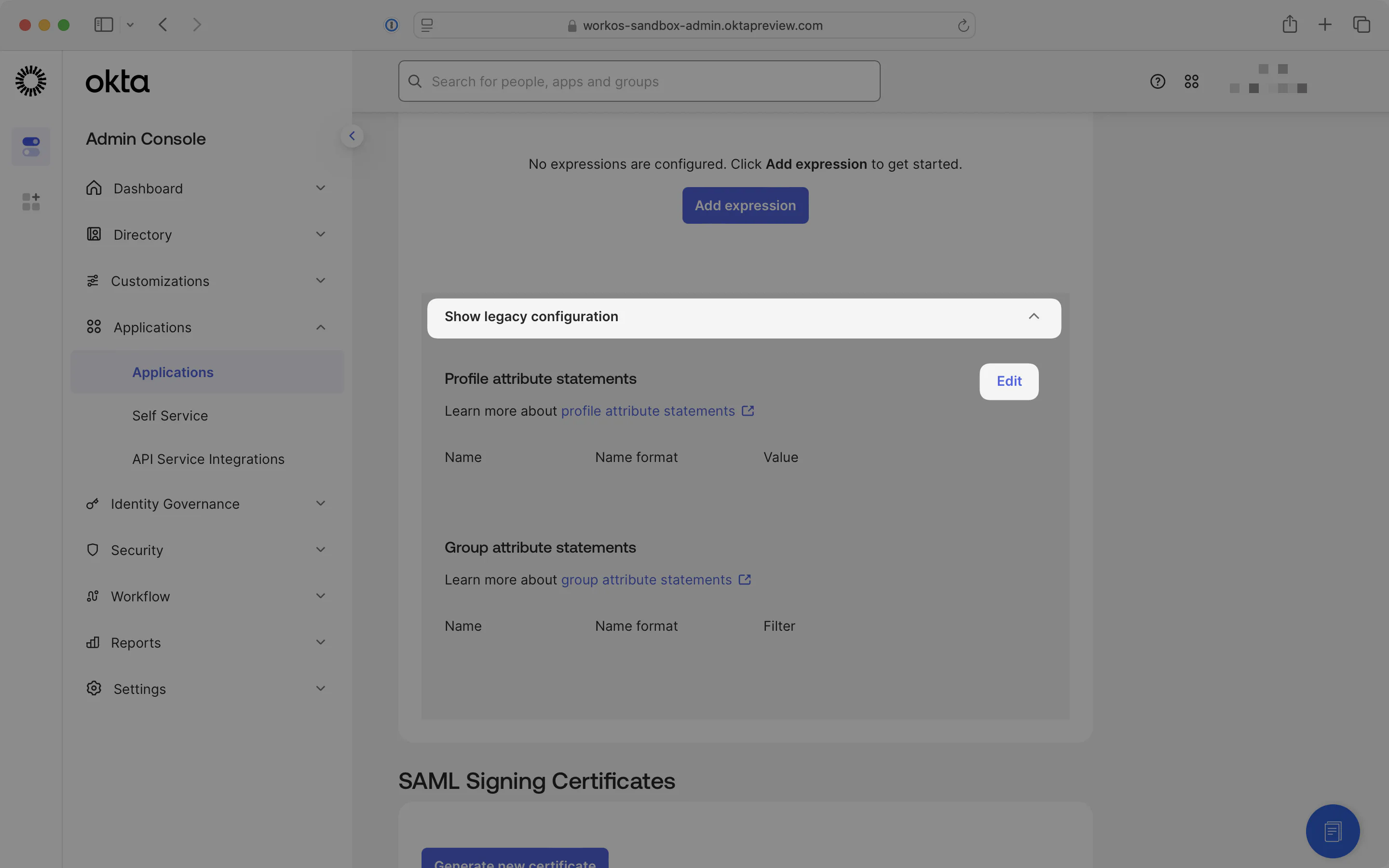Reload the page with refresh icon

tap(963, 25)
